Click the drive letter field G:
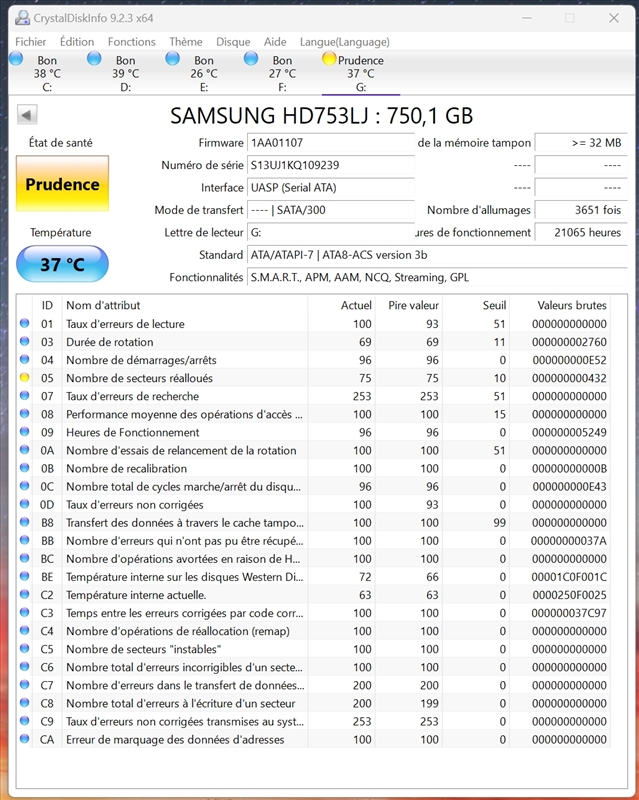The image size is (639, 800). [331, 233]
